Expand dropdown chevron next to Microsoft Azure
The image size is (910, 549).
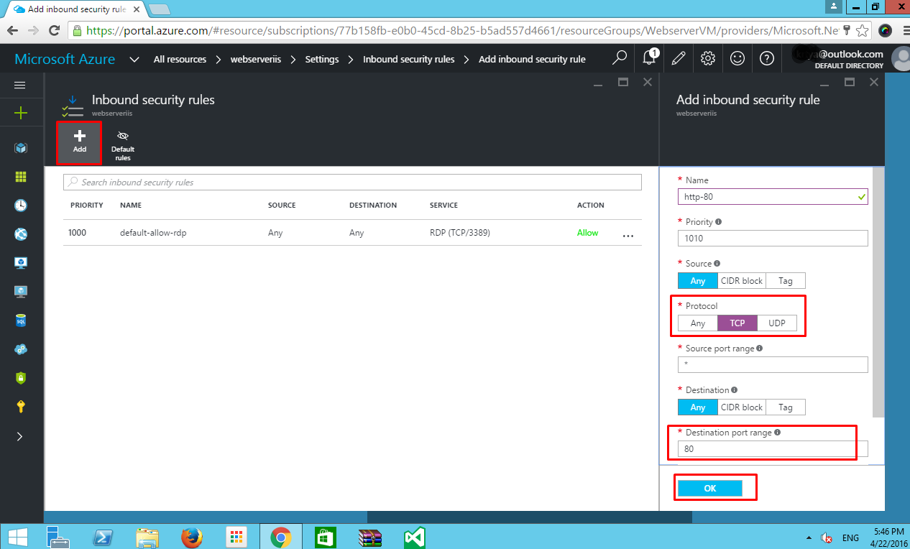pos(134,59)
